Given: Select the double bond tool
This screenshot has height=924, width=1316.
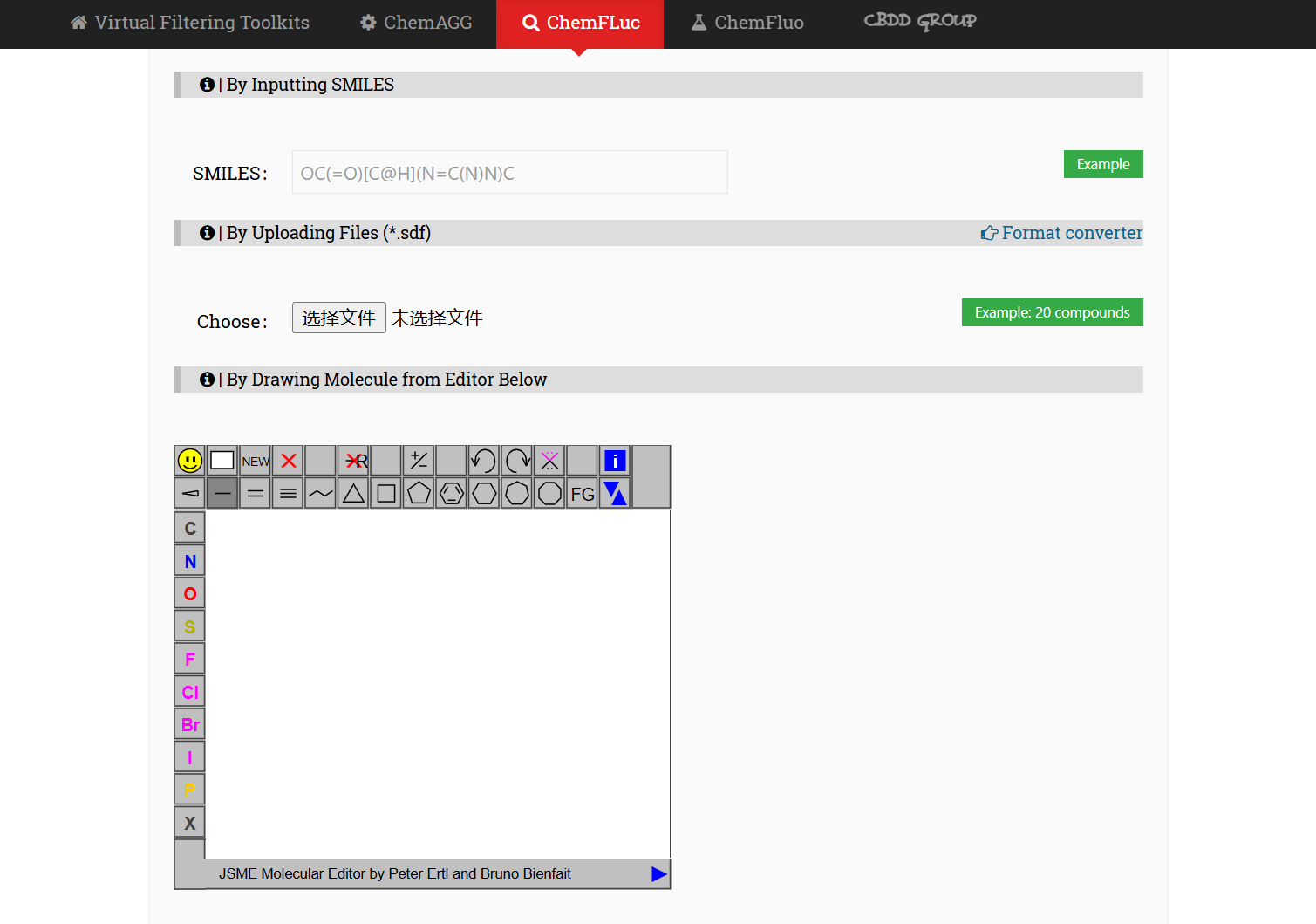Looking at the screenshot, I should coord(256,494).
